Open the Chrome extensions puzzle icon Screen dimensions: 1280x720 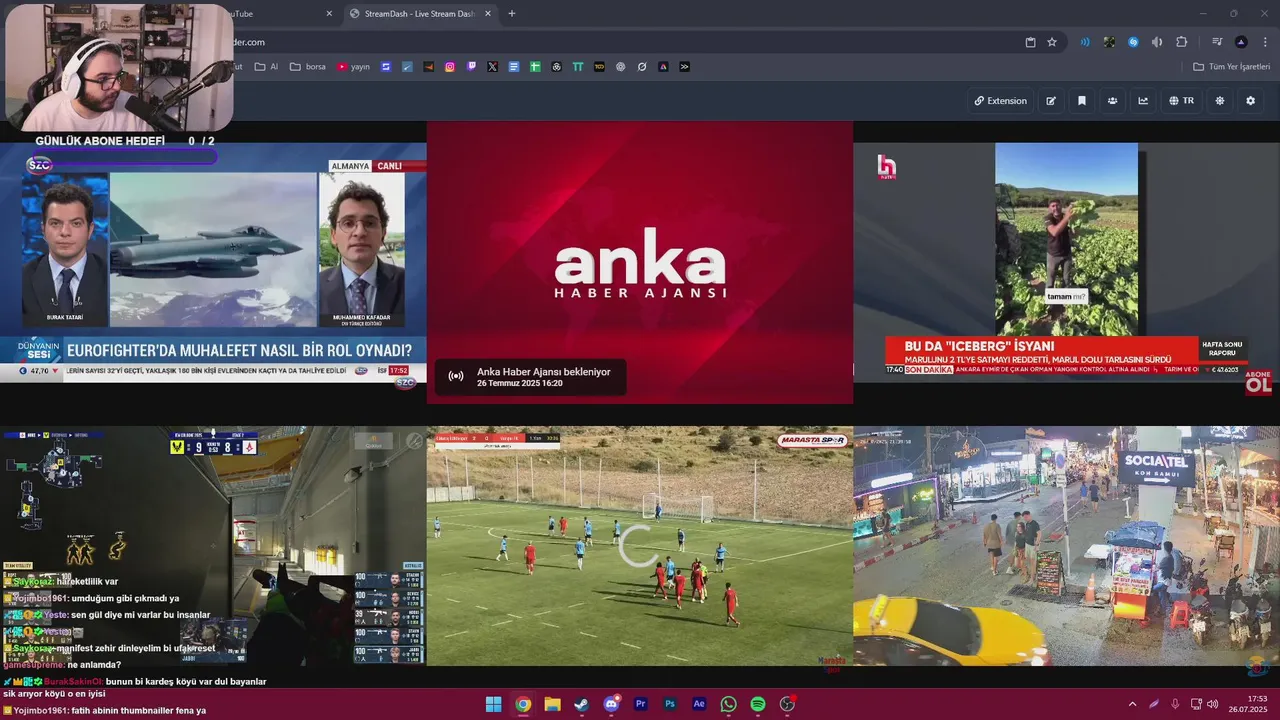[x=1182, y=42]
